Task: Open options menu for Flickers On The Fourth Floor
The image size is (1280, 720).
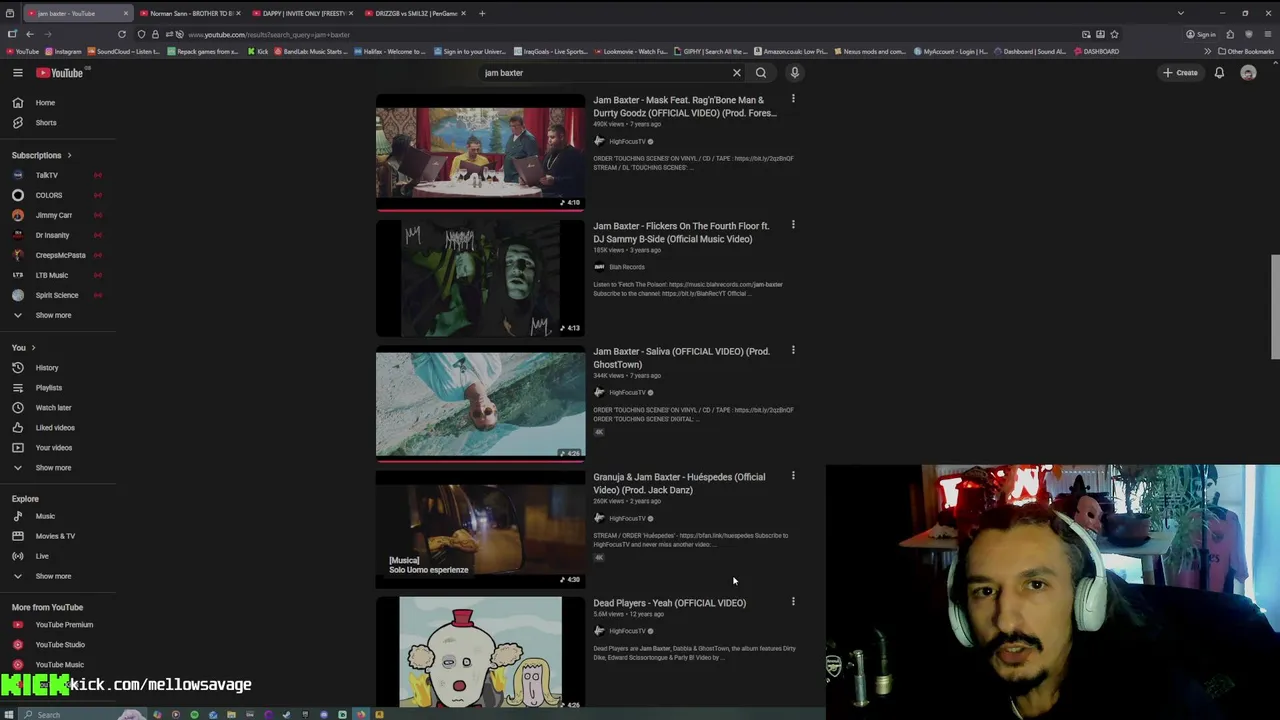Action: pyautogui.click(x=793, y=225)
